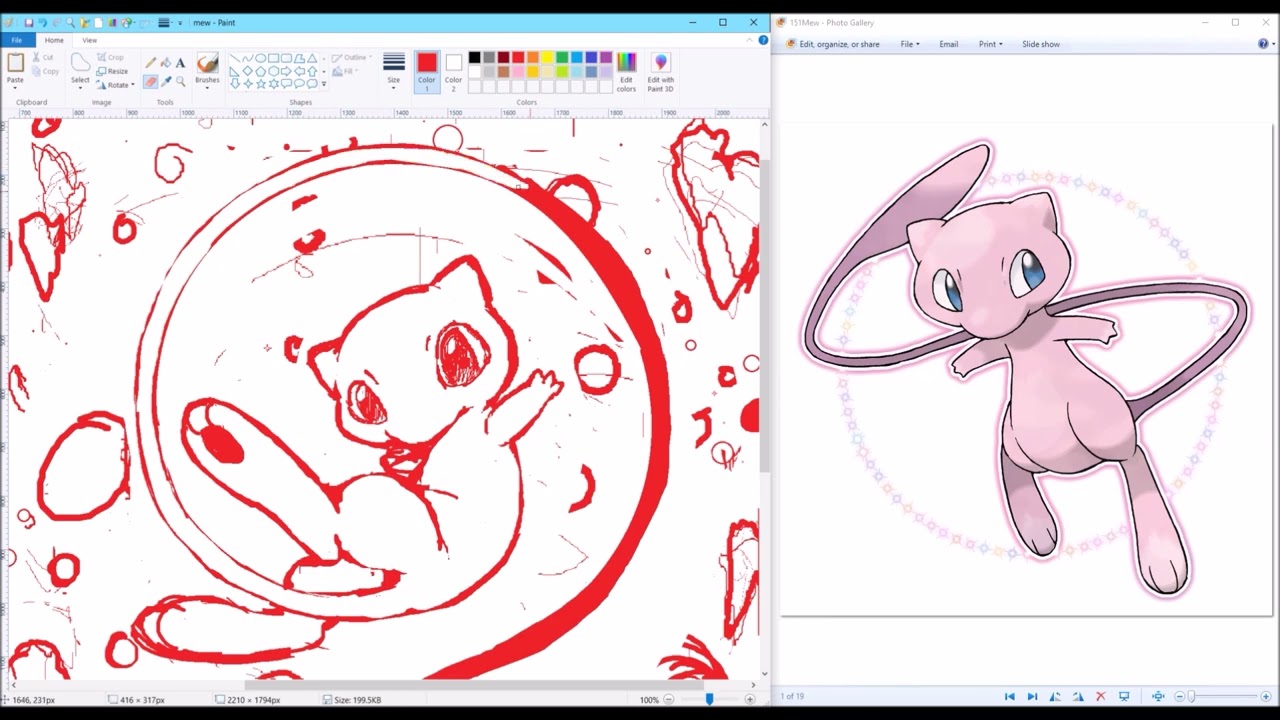Zoom in with plus icon in Photo Gallery
This screenshot has height=720, width=1280.
1266,696
